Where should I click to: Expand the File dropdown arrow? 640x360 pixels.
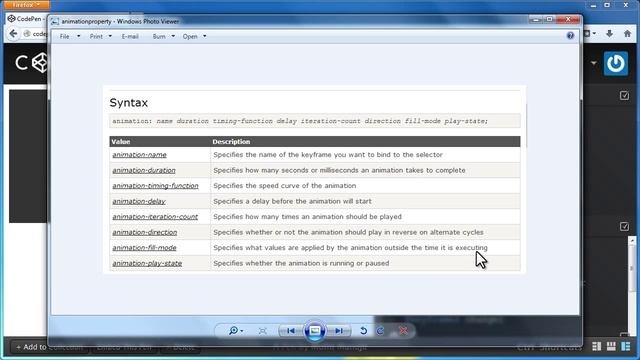[78, 36]
